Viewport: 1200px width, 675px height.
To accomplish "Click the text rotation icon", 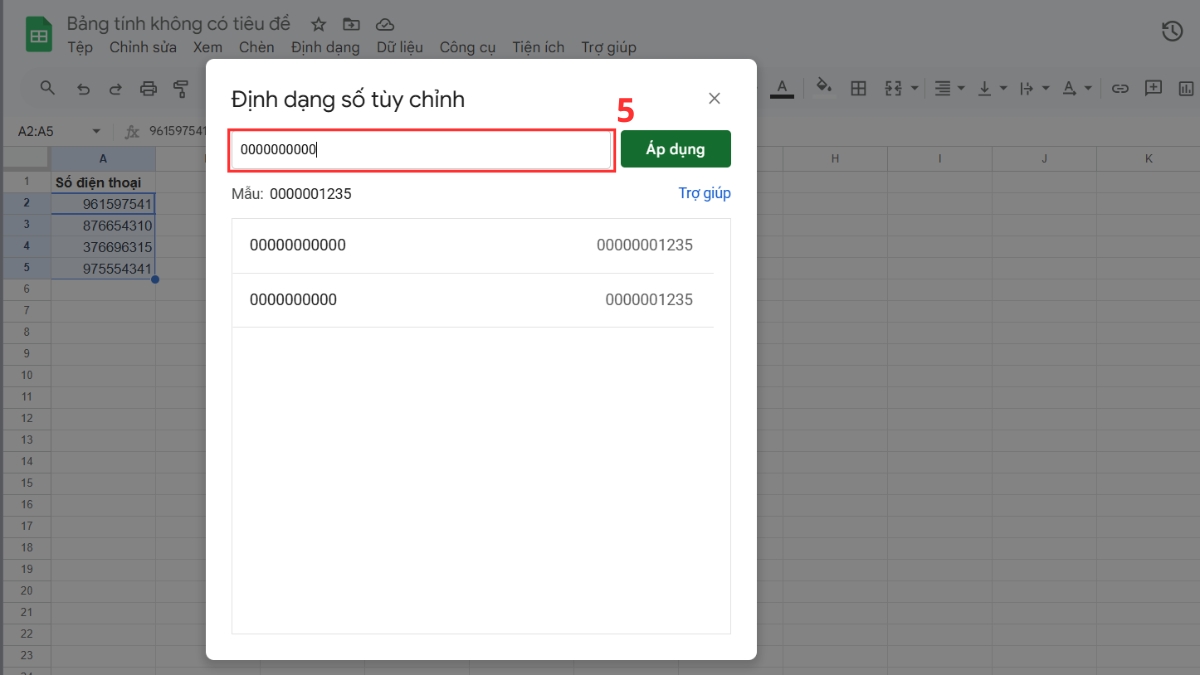I will click(x=1069, y=88).
